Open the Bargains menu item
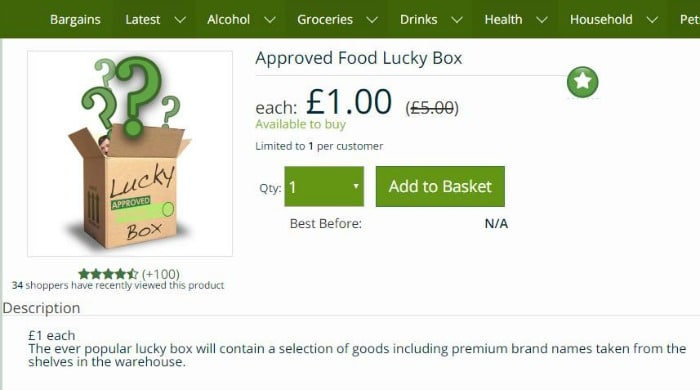This screenshot has height=390, width=700. pyautogui.click(x=75, y=20)
